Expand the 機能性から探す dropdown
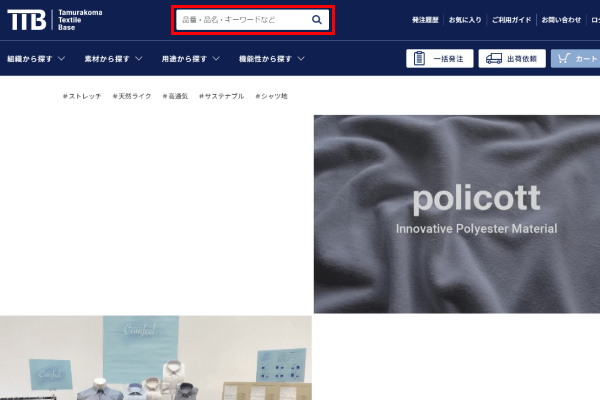The width and height of the screenshot is (600, 400). point(272,59)
